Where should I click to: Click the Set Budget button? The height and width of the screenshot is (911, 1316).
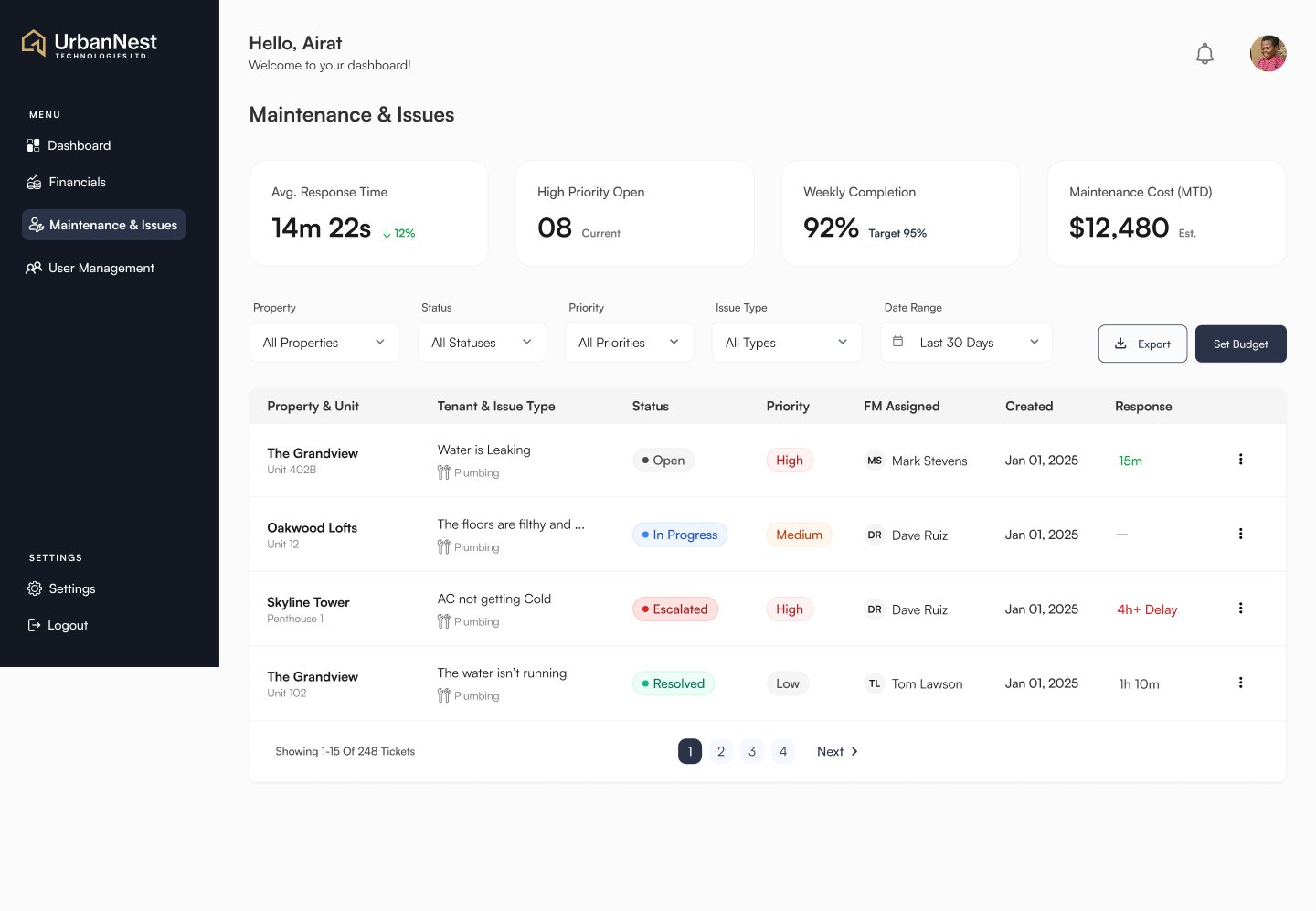pos(1241,344)
